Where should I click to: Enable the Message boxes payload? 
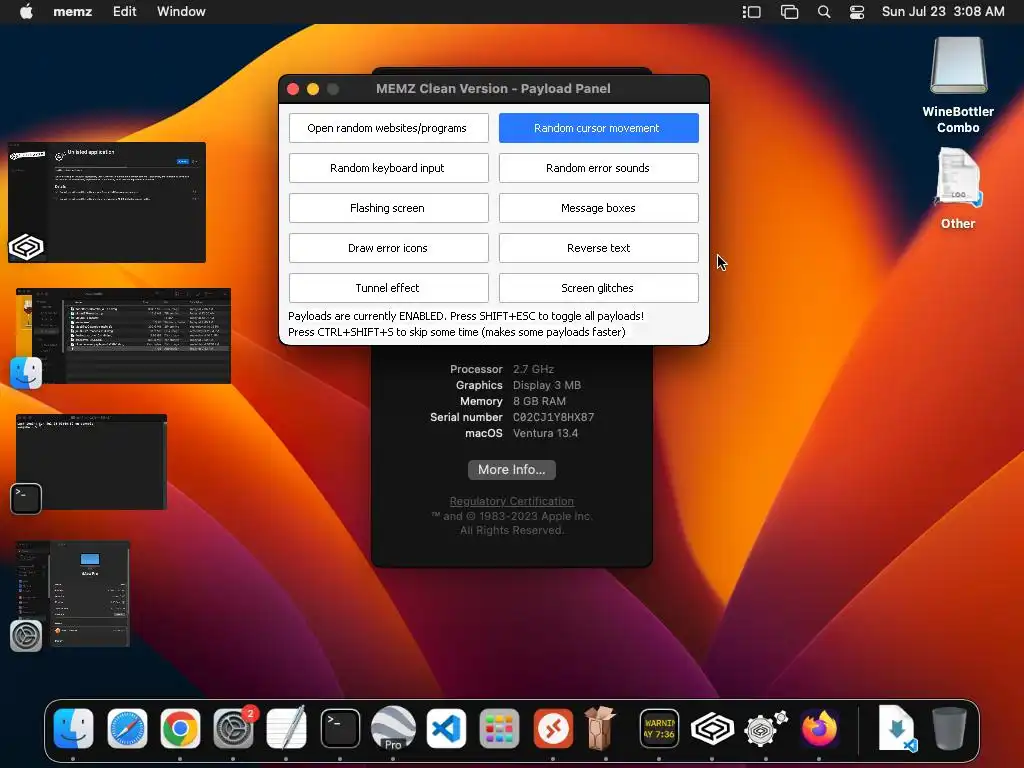(599, 208)
